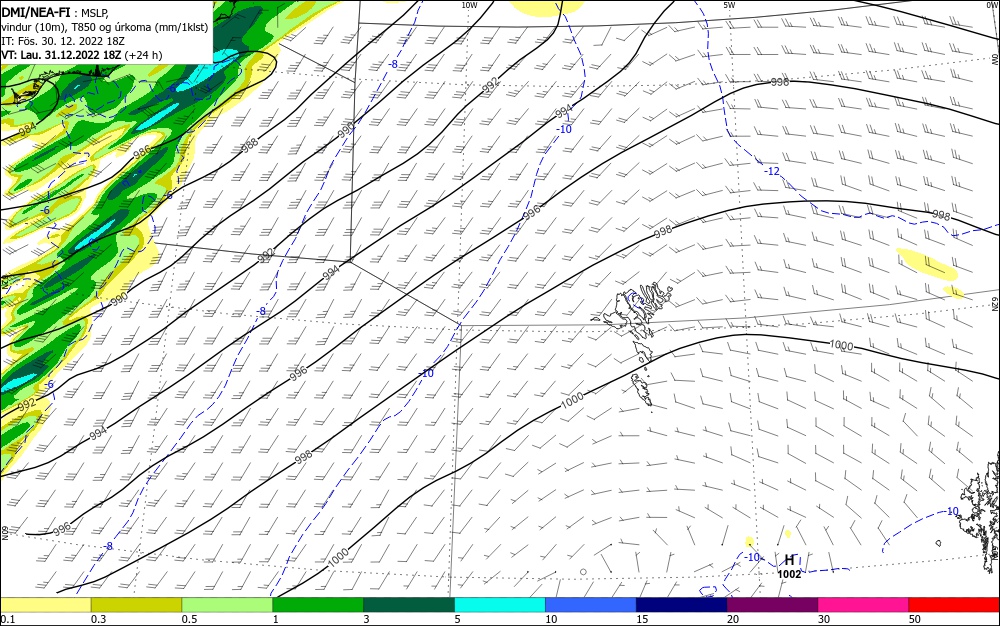1000x626 pixels.
Task: Click the pink 30–50 legend segment
Action: tap(864, 605)
